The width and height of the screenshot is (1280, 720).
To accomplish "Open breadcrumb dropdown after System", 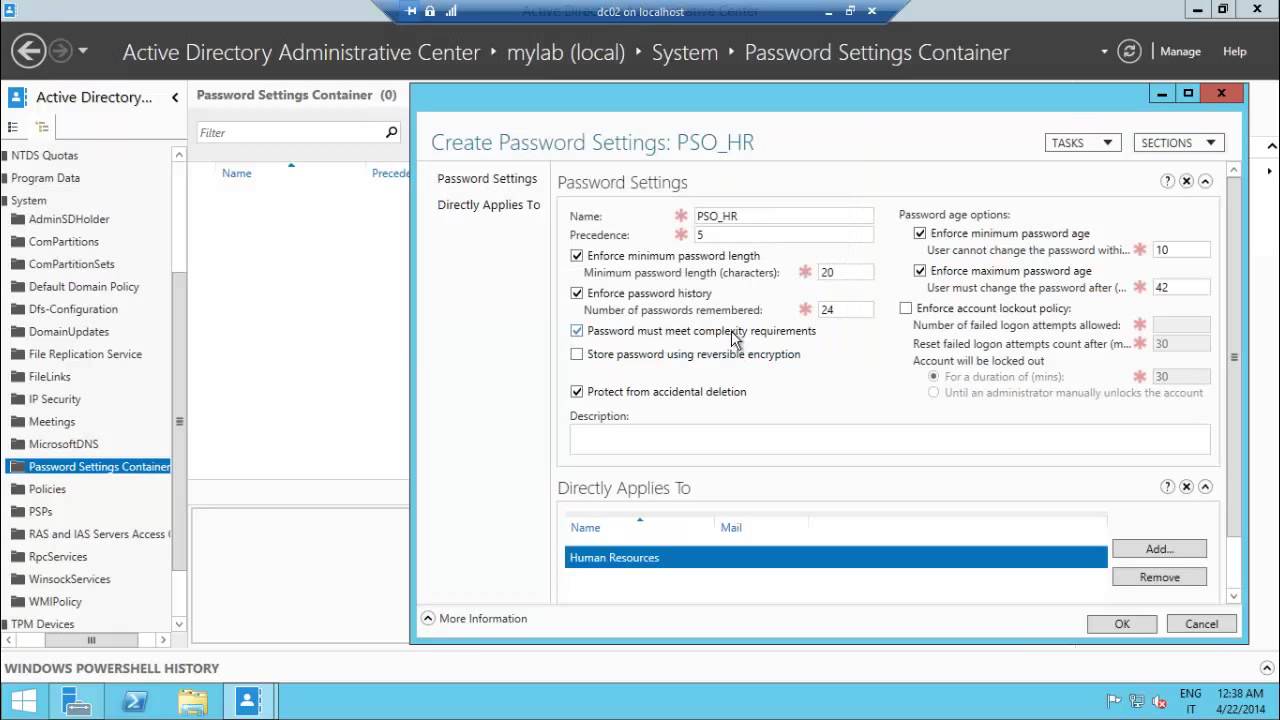I will pyautogui.click(x=732, y=52).
